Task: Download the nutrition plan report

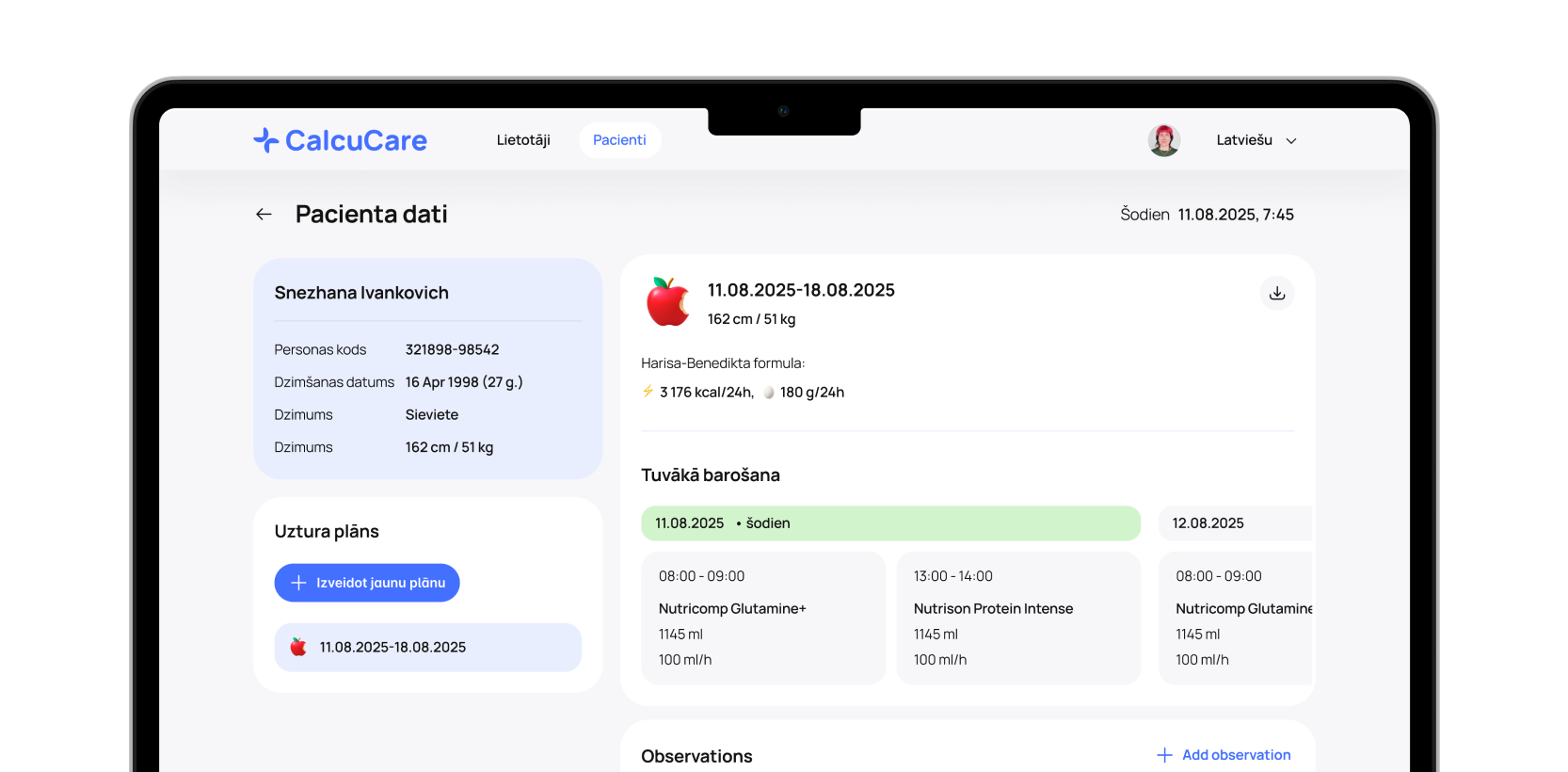Action: [1276, 294]
